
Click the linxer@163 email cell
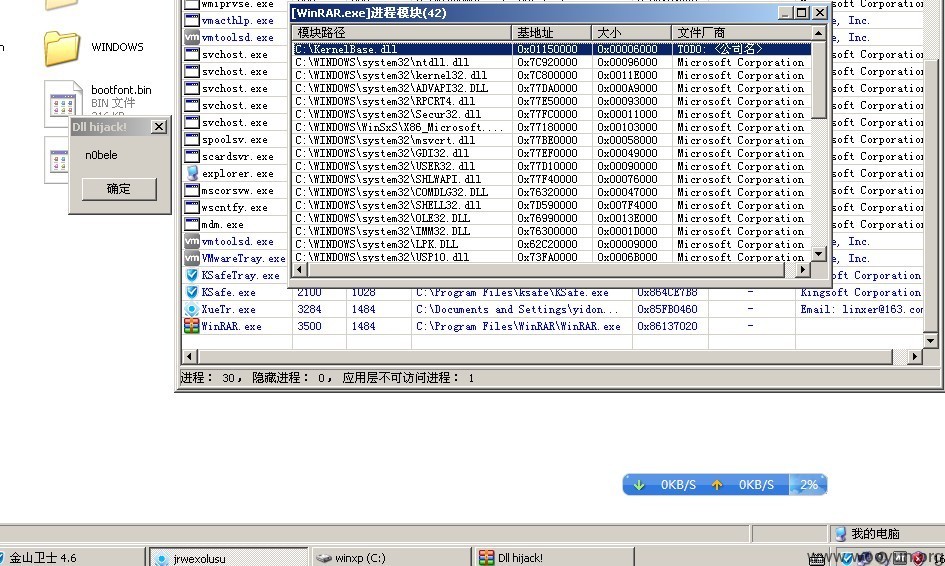point(861,309)
